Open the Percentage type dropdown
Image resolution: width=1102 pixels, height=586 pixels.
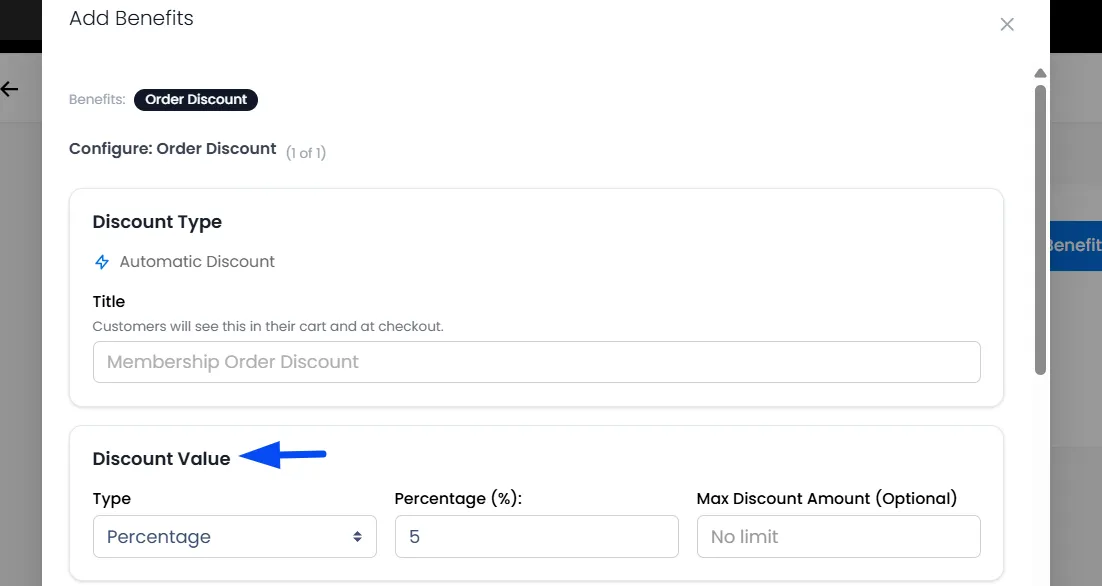(235, 537)
